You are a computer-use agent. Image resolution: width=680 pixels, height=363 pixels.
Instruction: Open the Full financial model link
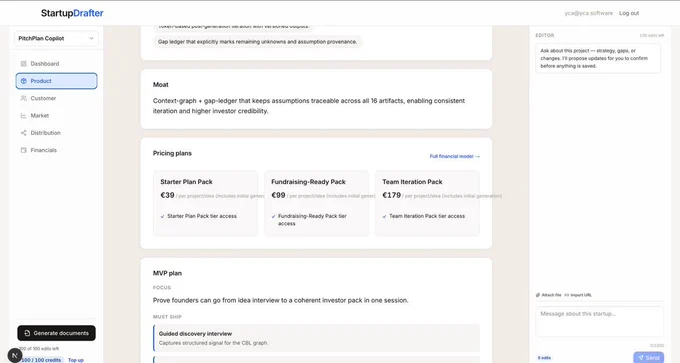454,156
